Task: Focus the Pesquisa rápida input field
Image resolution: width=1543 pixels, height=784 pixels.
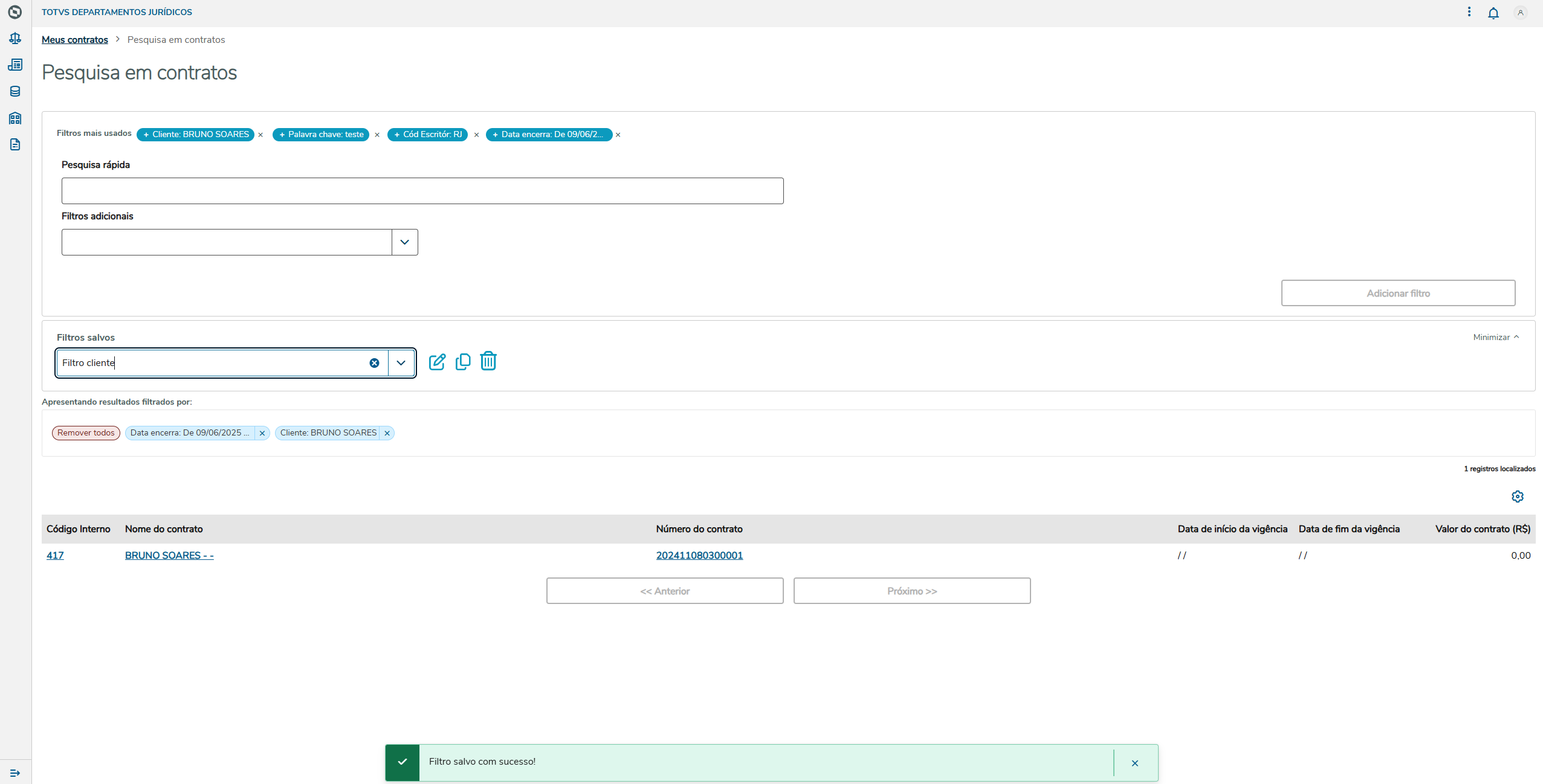Action: click(x=422, y=191)
